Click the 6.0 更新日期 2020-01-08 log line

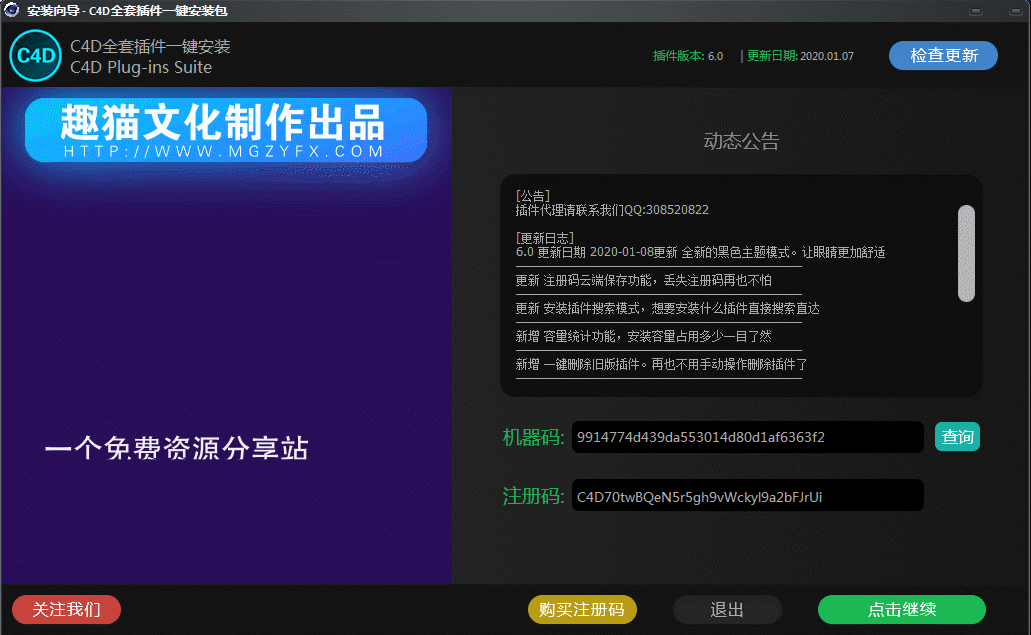[700, 252]
